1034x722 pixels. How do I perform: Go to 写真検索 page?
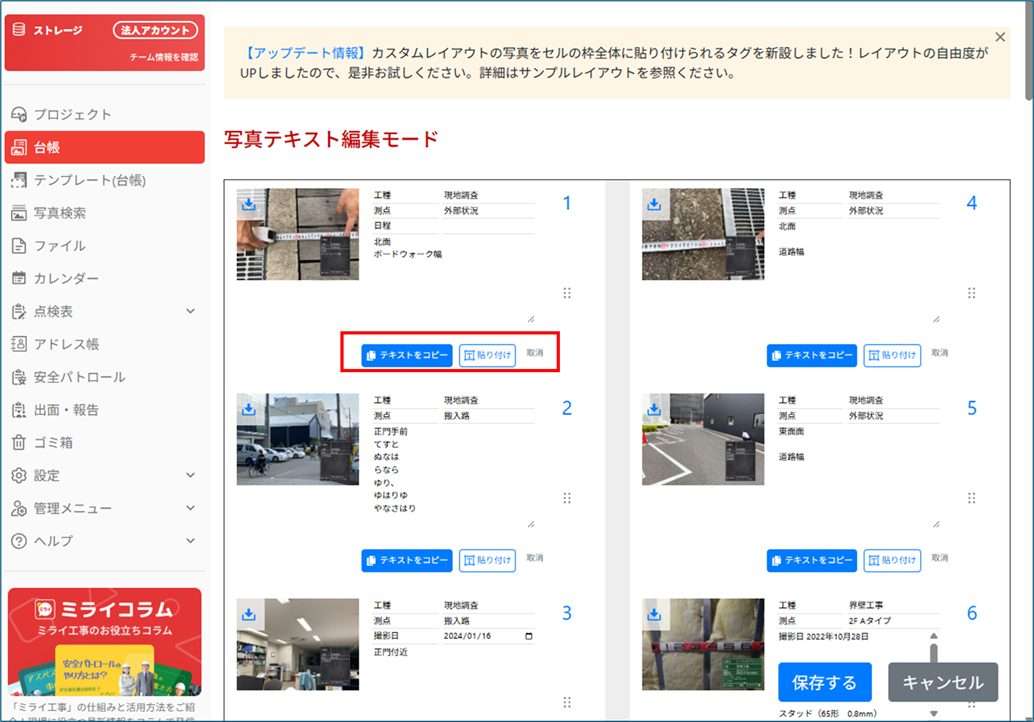coord(104,213)
